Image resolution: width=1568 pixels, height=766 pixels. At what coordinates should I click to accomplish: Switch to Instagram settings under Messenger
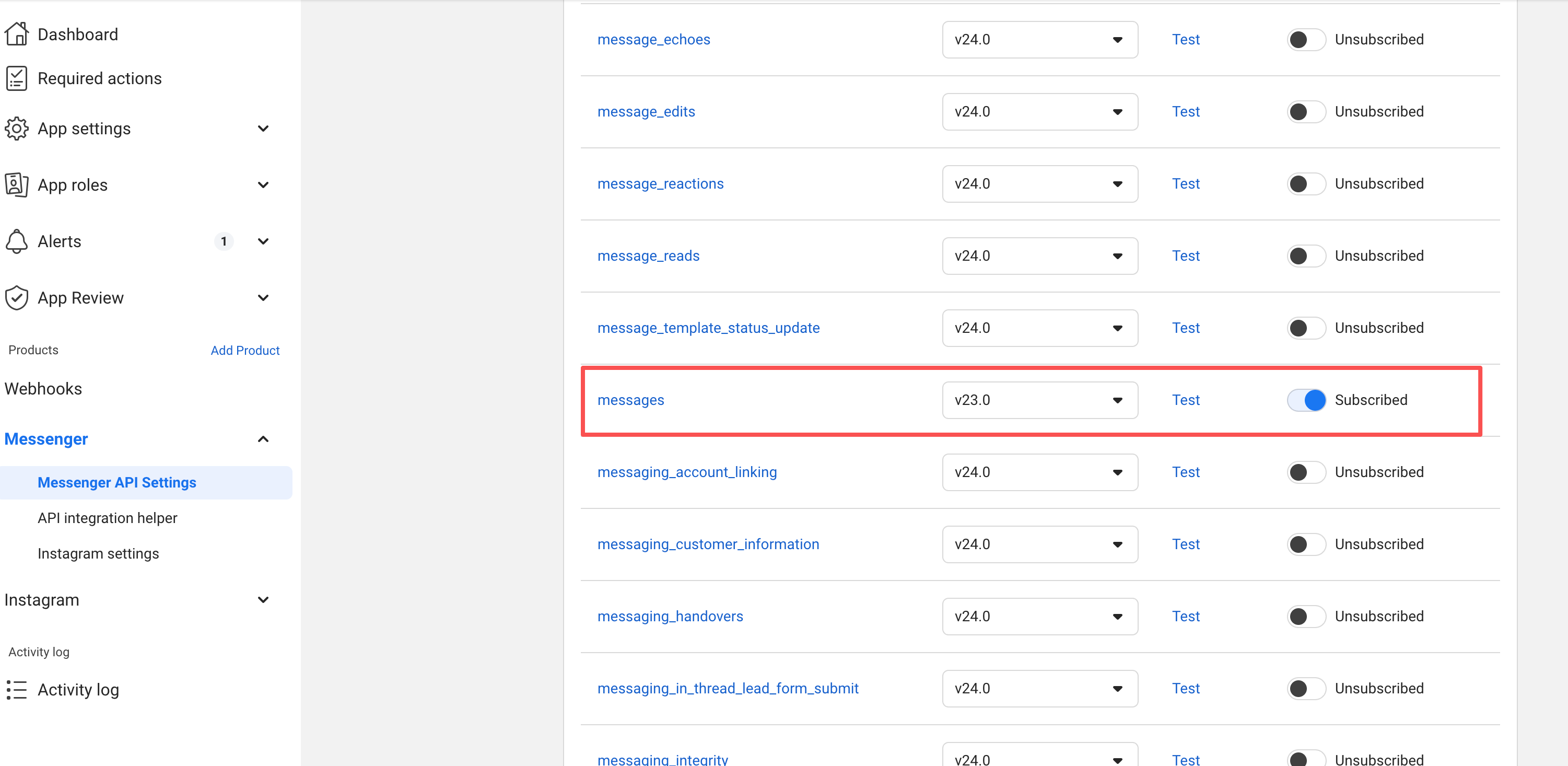(x=98, y=553)
